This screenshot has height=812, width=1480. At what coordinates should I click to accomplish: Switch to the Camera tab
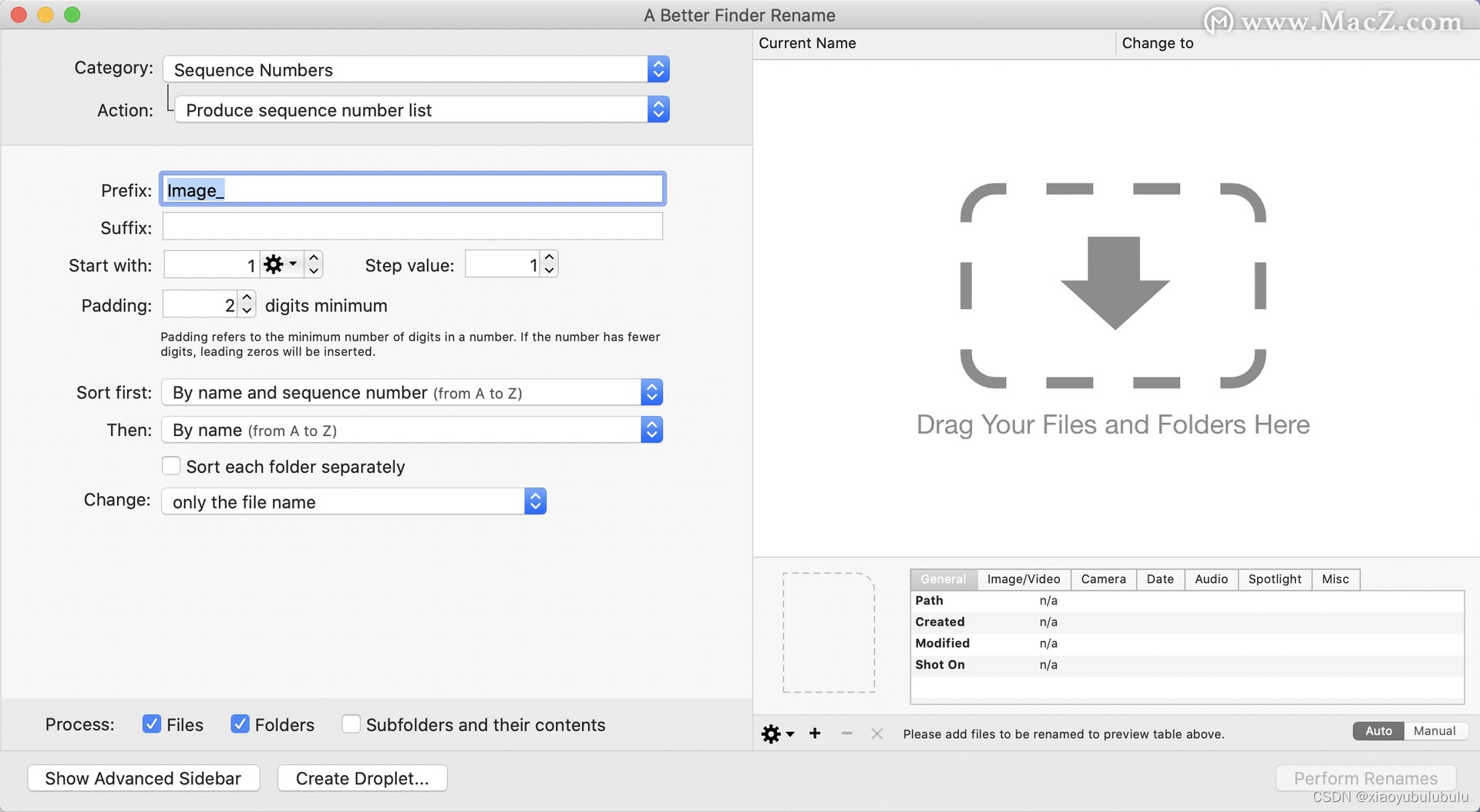point(1103,579)
